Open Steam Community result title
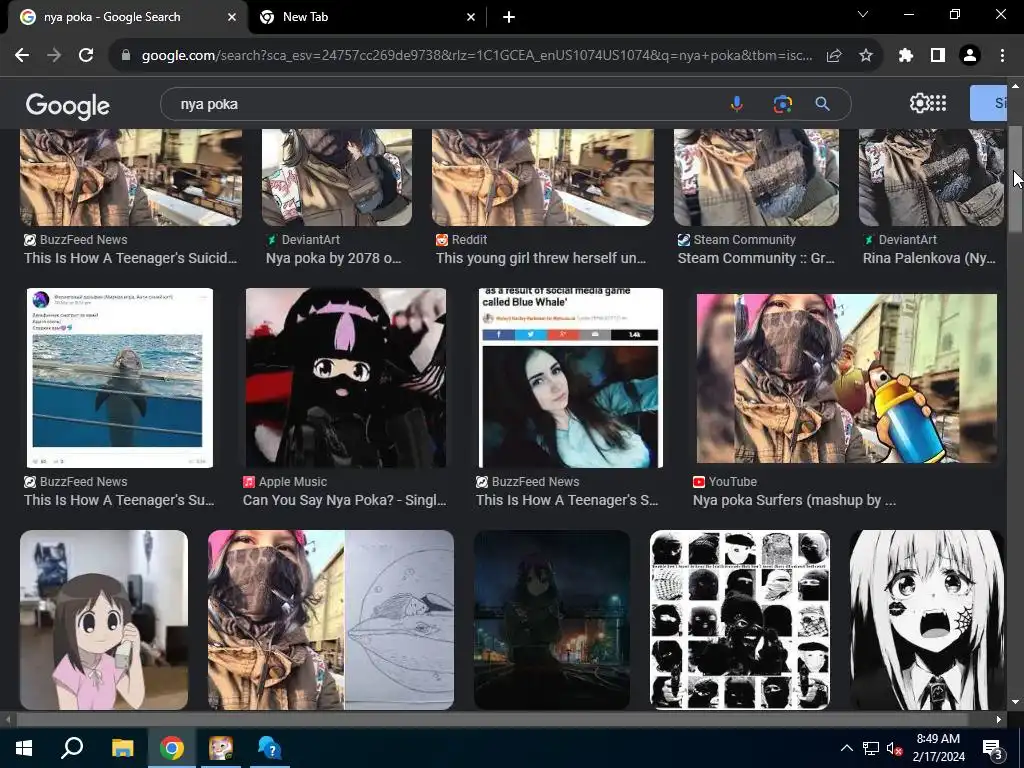This screenshot has height=768, width=1024. [x=756, y=258]
